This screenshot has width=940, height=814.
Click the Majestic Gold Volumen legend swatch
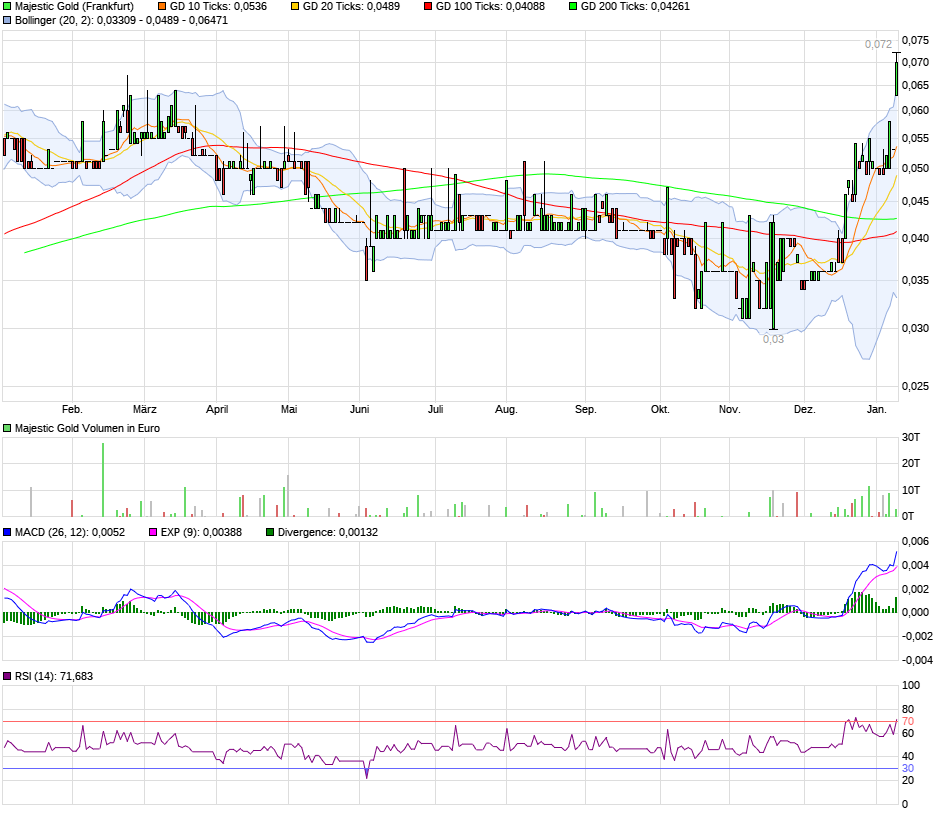click(7, 428)
